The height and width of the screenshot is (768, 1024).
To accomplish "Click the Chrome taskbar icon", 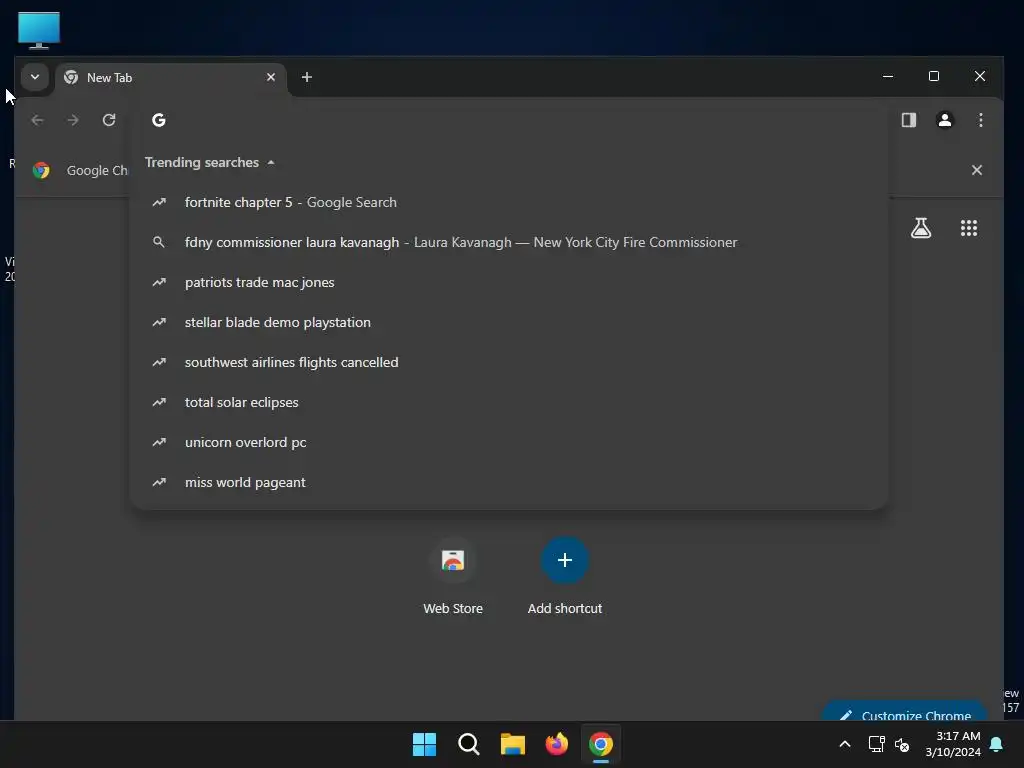I will pyautogui.click(x=601, y=744).
